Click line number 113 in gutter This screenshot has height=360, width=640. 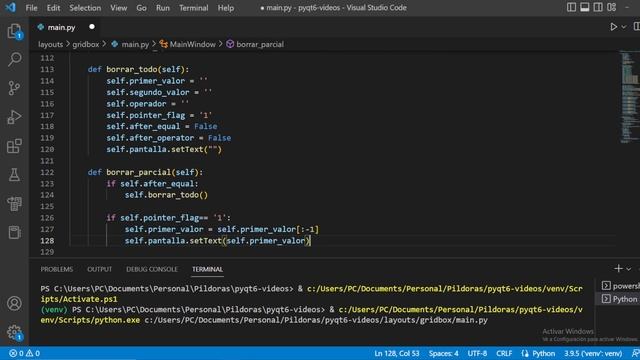click(x=47, y=69)
